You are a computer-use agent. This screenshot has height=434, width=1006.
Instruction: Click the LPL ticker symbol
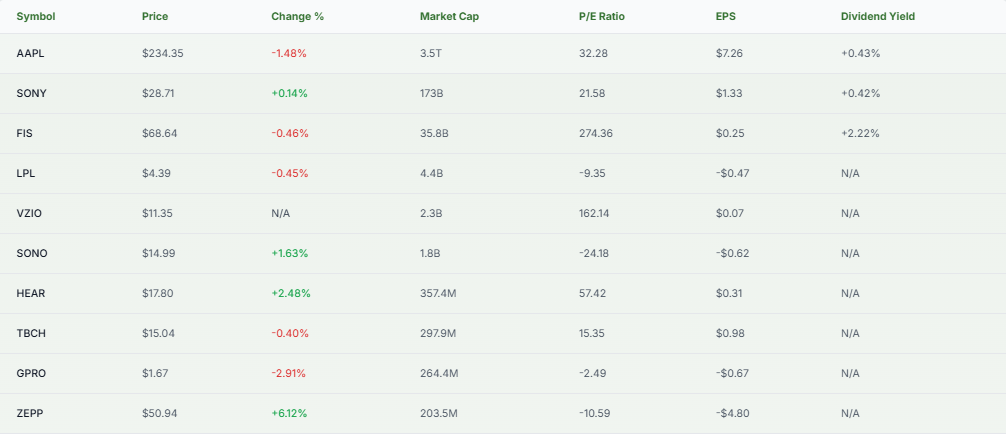26,173
